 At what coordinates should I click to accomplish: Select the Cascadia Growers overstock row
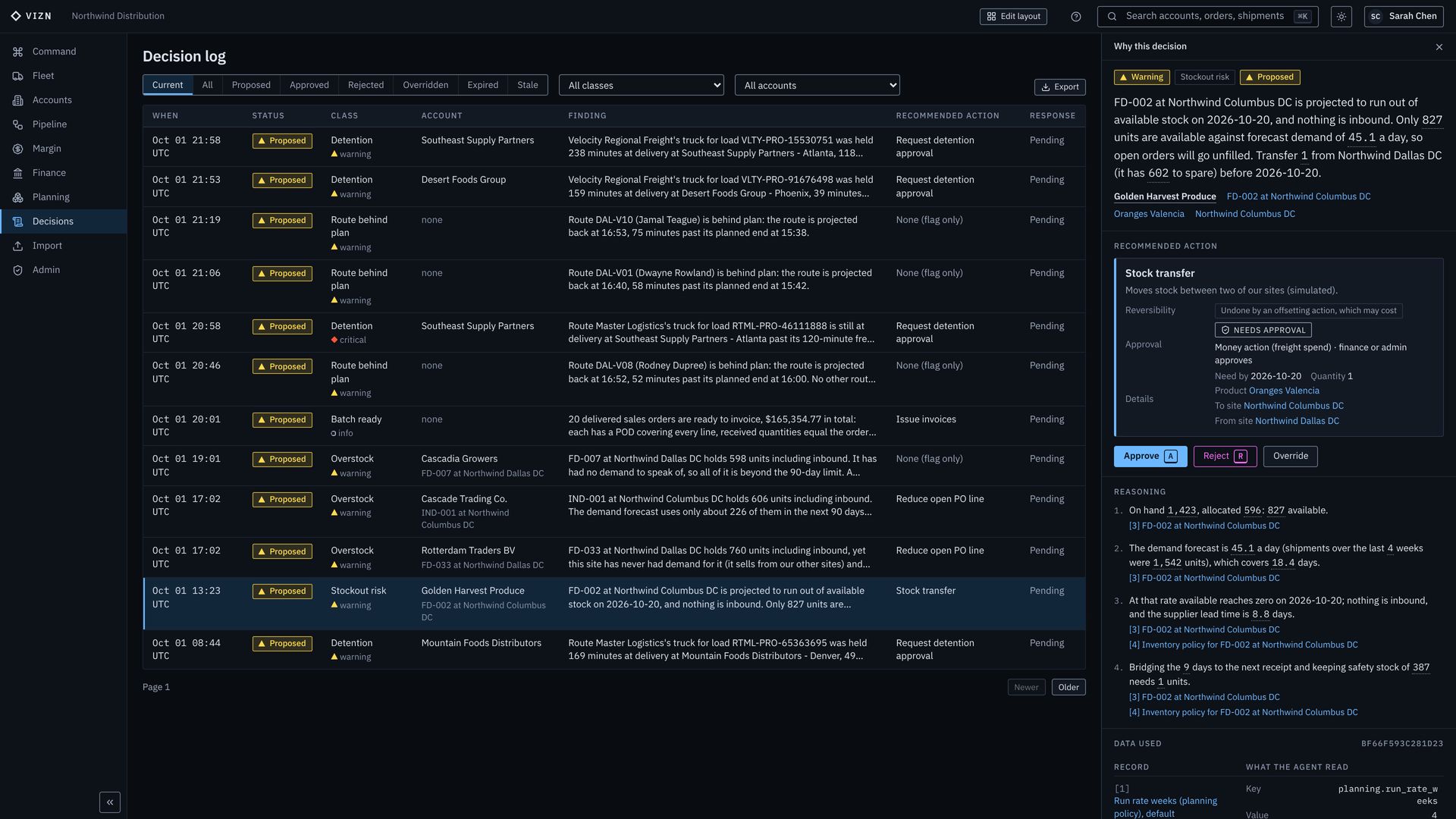click(x=613, y=466)
